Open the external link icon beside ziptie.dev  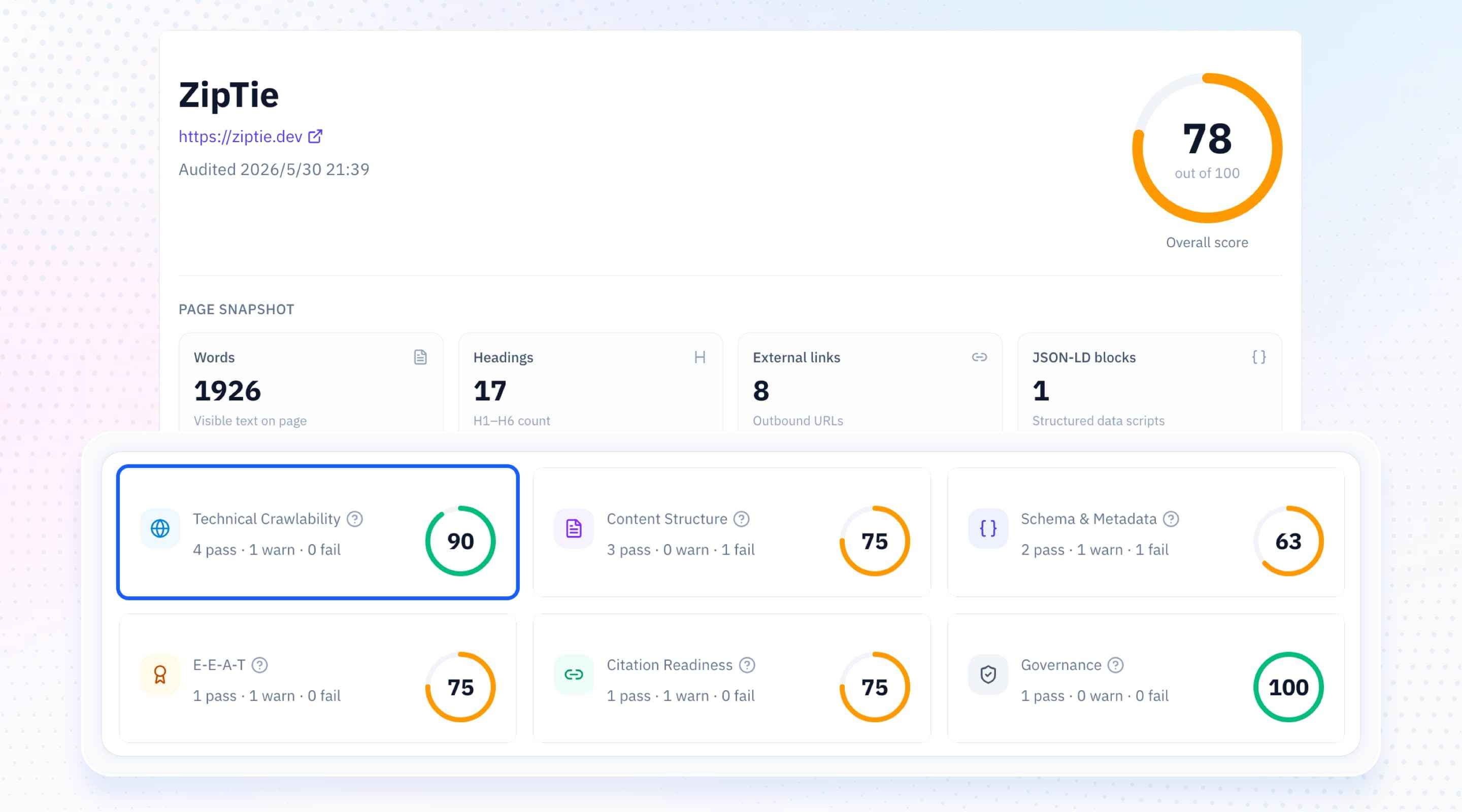coord(315,137)
